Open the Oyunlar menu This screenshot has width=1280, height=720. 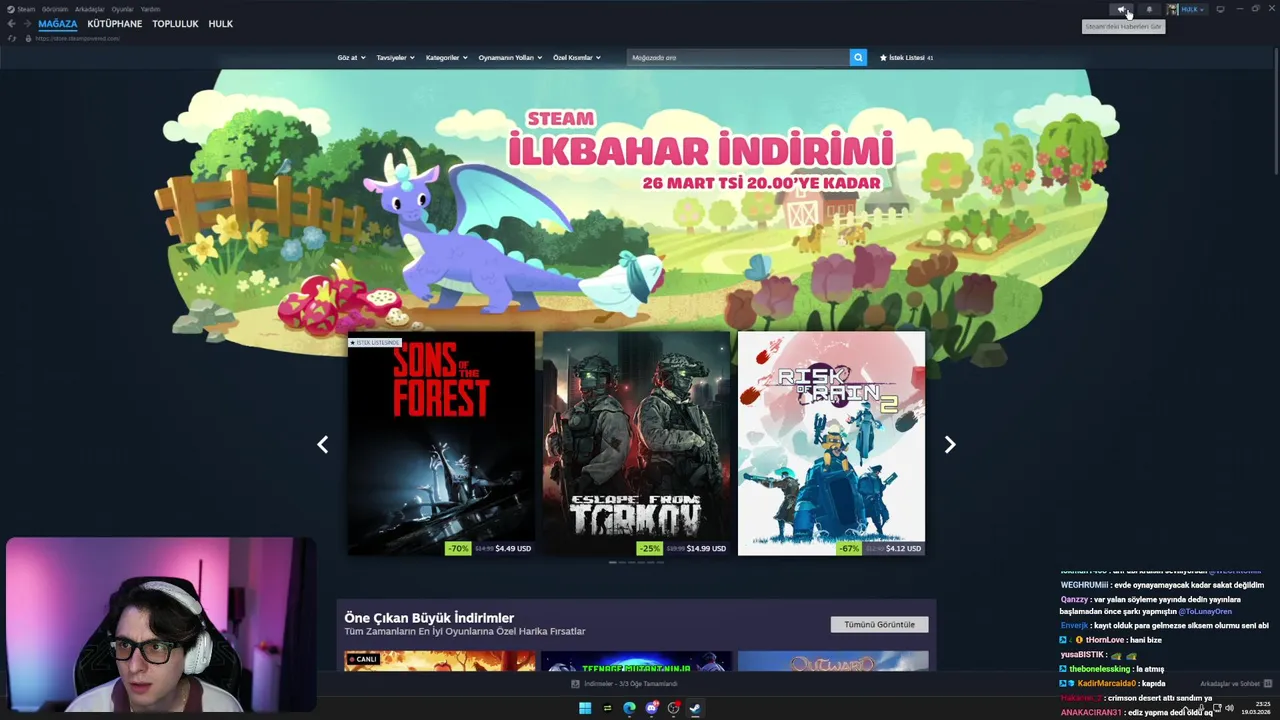pos(122,9)
